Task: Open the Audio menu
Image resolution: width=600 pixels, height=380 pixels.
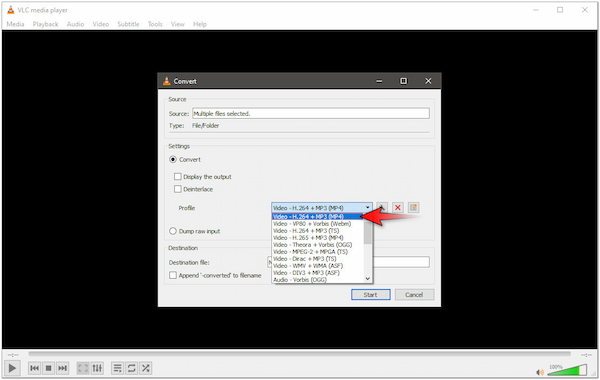Action: click(75, 24)
